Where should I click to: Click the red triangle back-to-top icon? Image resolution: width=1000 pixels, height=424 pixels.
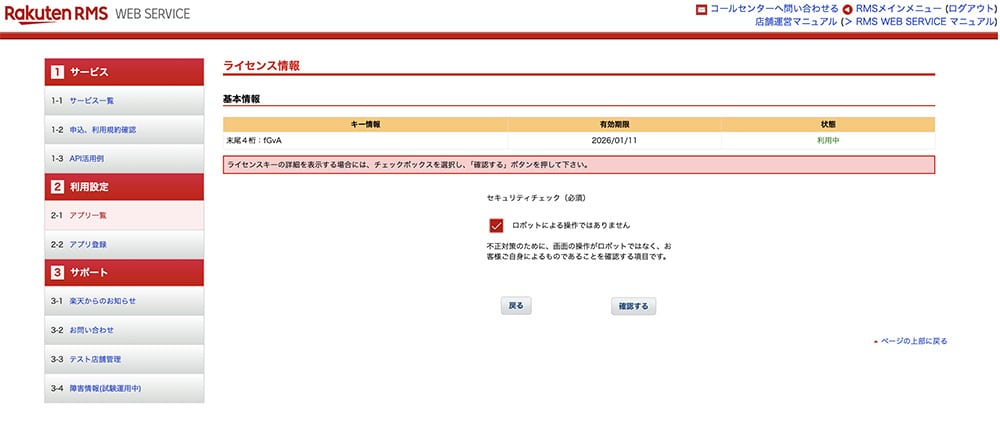pyautogui.click(x=875, y=342)
